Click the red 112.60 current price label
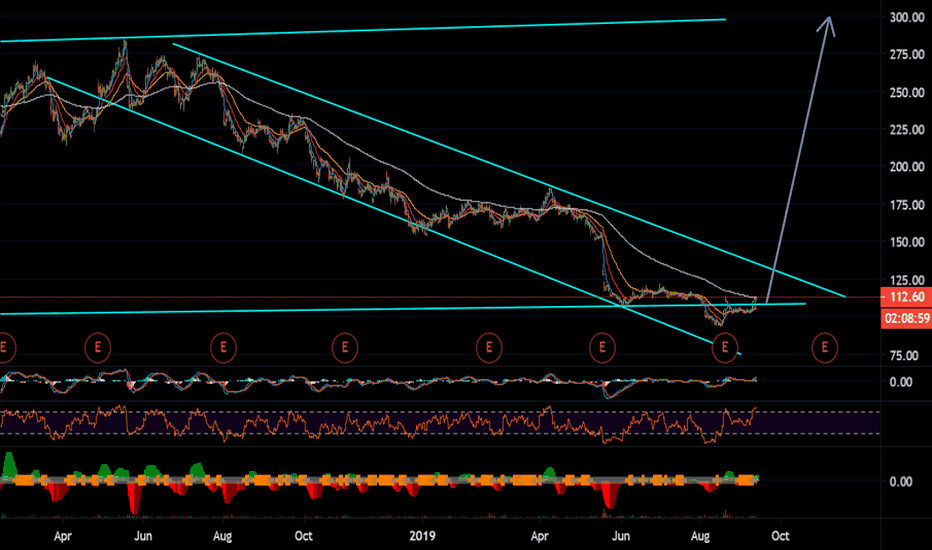This screenshot has height=550, width=932. [x=906, y=297]
